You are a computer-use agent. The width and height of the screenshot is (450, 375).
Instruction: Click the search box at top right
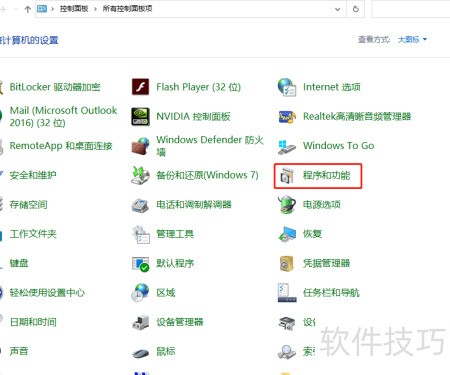point(411,9)
